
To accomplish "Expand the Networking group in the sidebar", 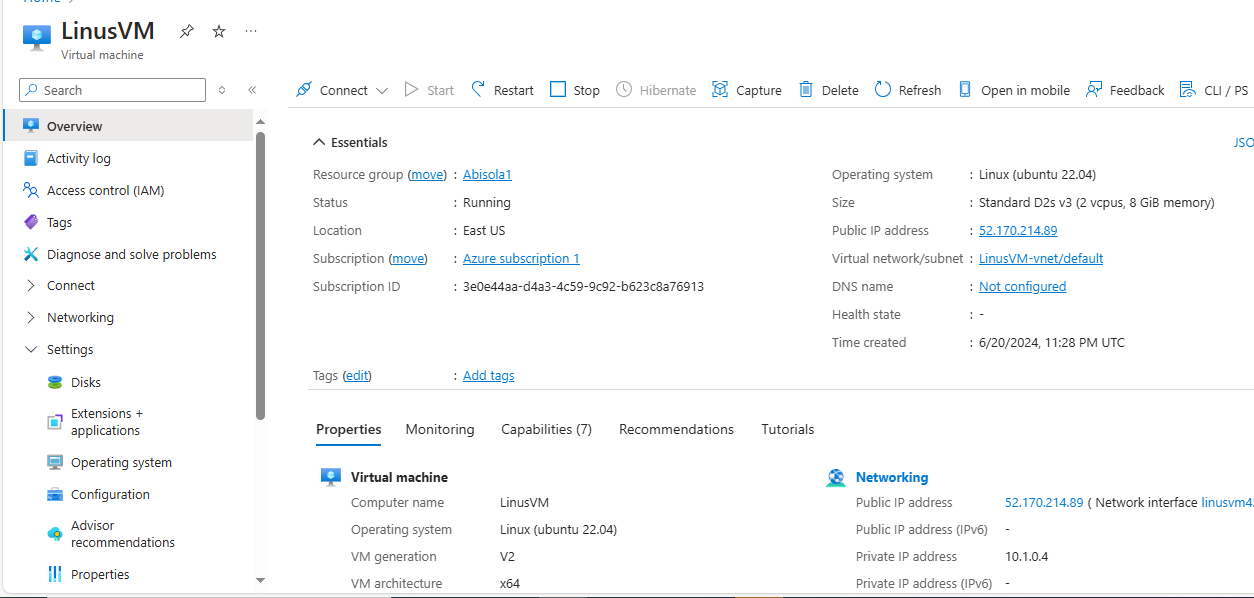I will pyautogui.click(x=31, y=317).
